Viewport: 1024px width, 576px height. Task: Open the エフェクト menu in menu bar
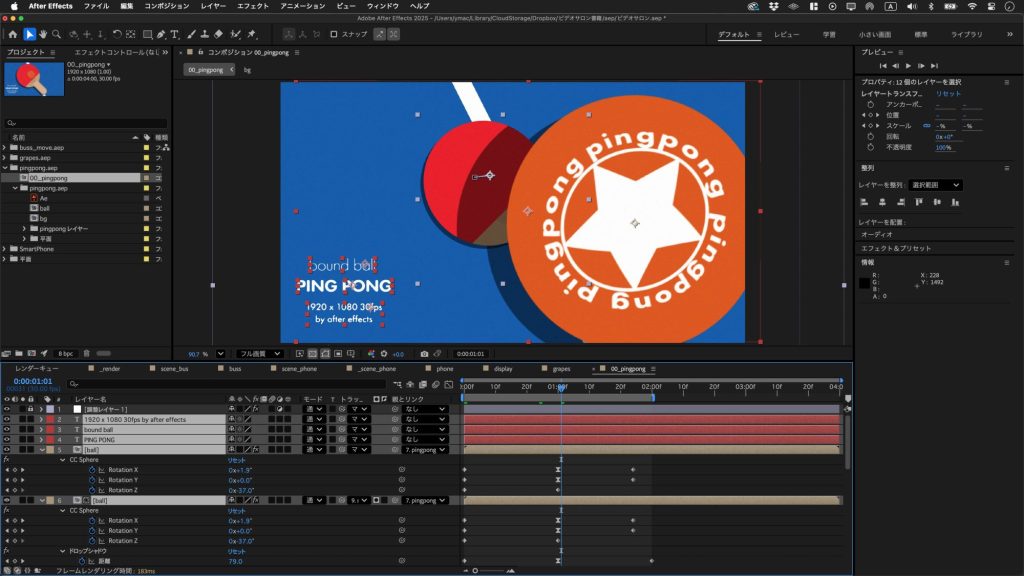click(x=252, y=6)
